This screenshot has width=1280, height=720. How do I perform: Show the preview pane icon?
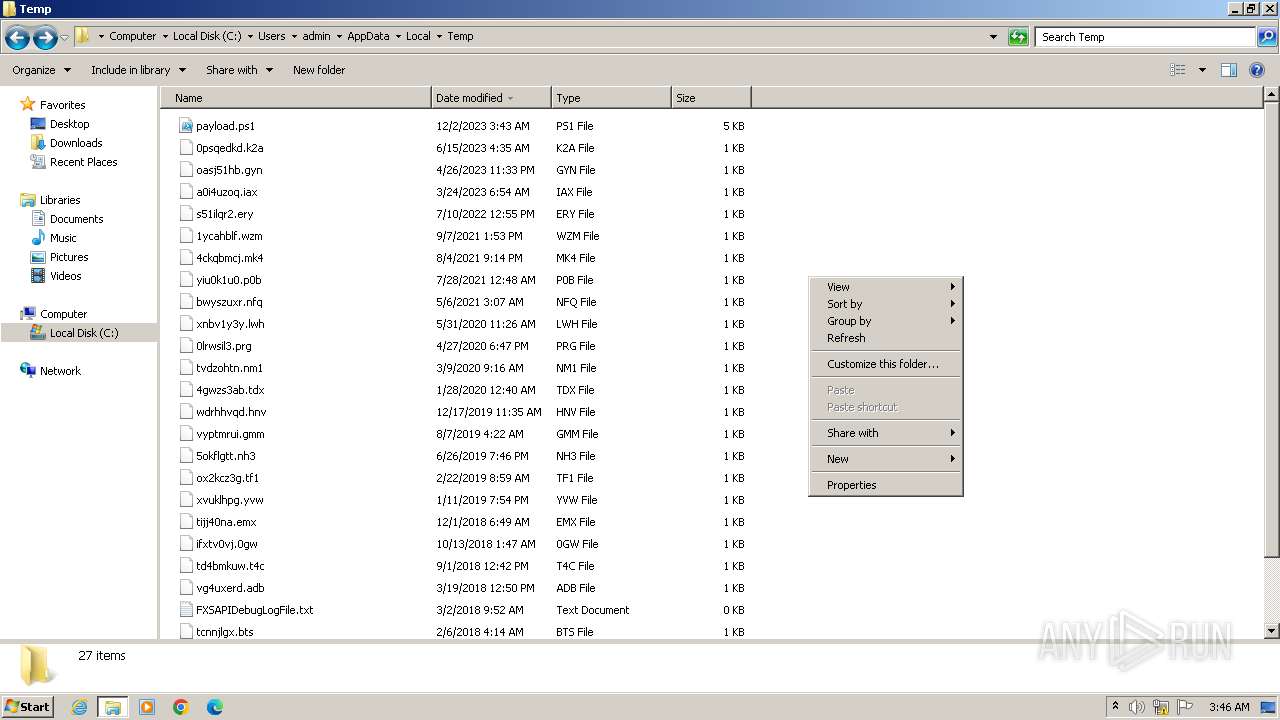[x=1229, y=70]
